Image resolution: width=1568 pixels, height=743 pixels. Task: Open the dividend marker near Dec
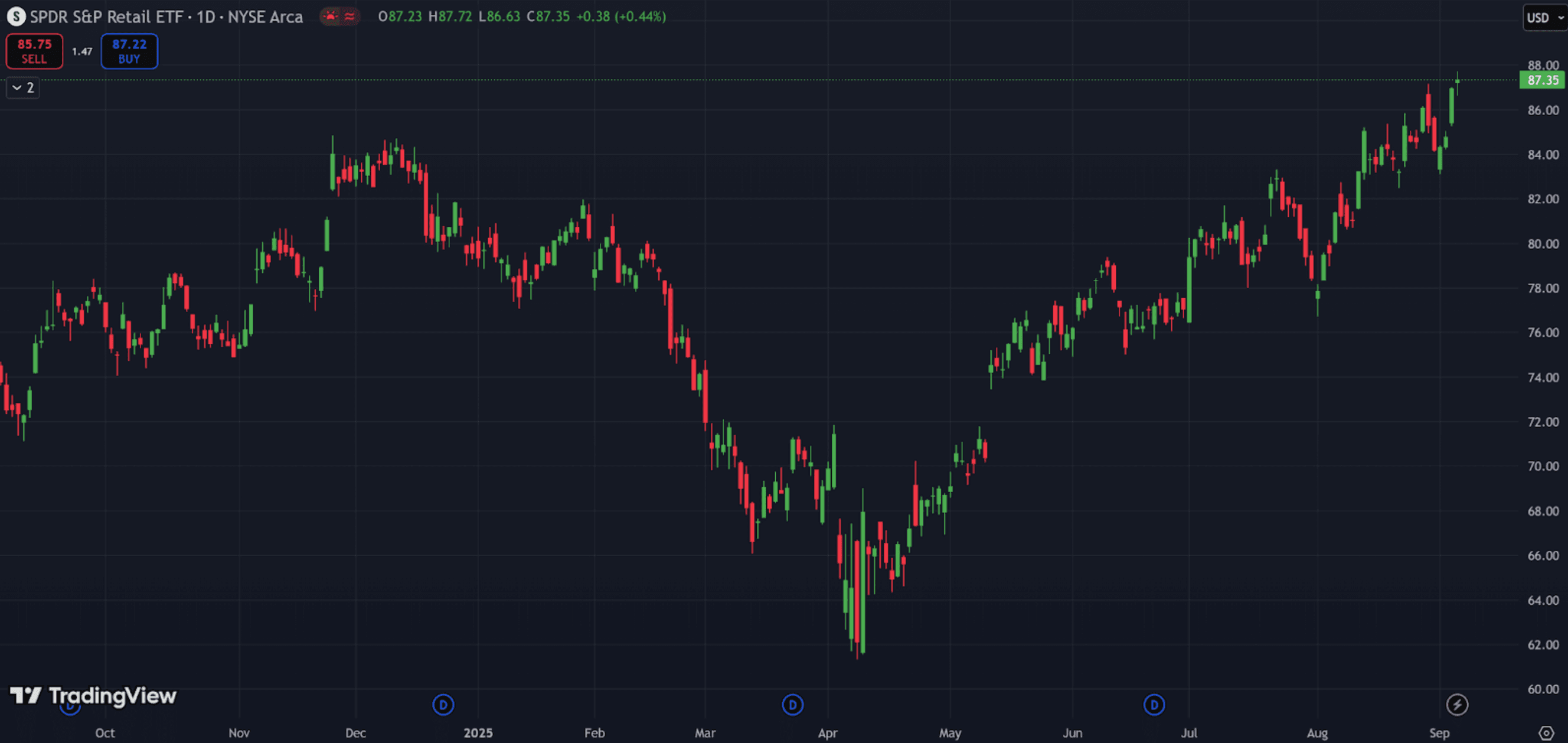coord(443,705)
